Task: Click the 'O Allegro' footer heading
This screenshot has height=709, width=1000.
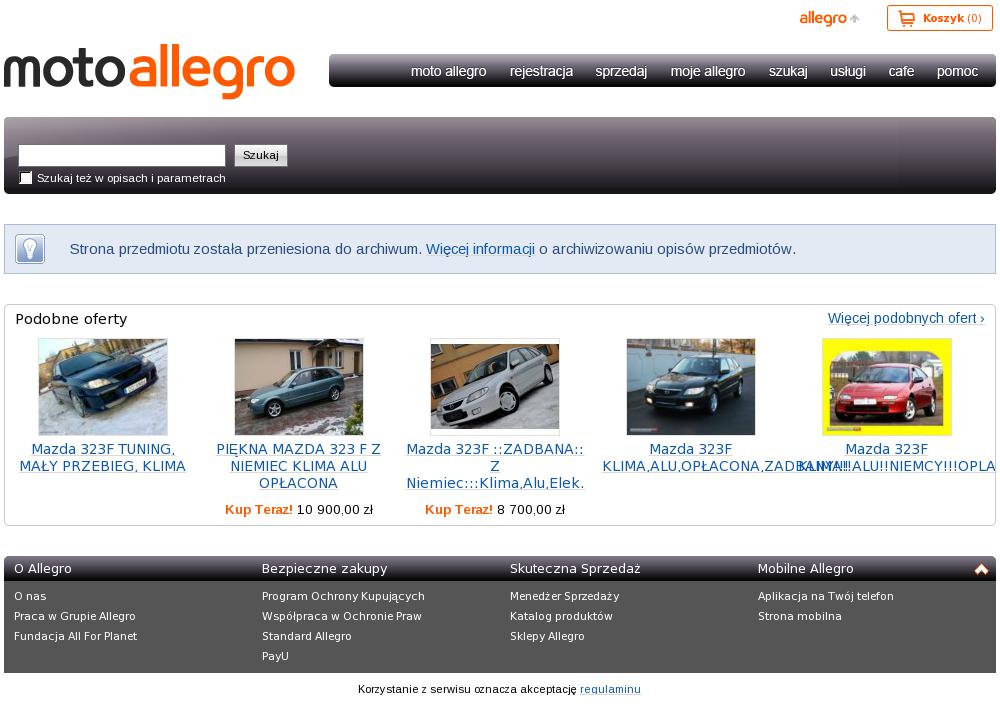Action: [x=43, y=569]
